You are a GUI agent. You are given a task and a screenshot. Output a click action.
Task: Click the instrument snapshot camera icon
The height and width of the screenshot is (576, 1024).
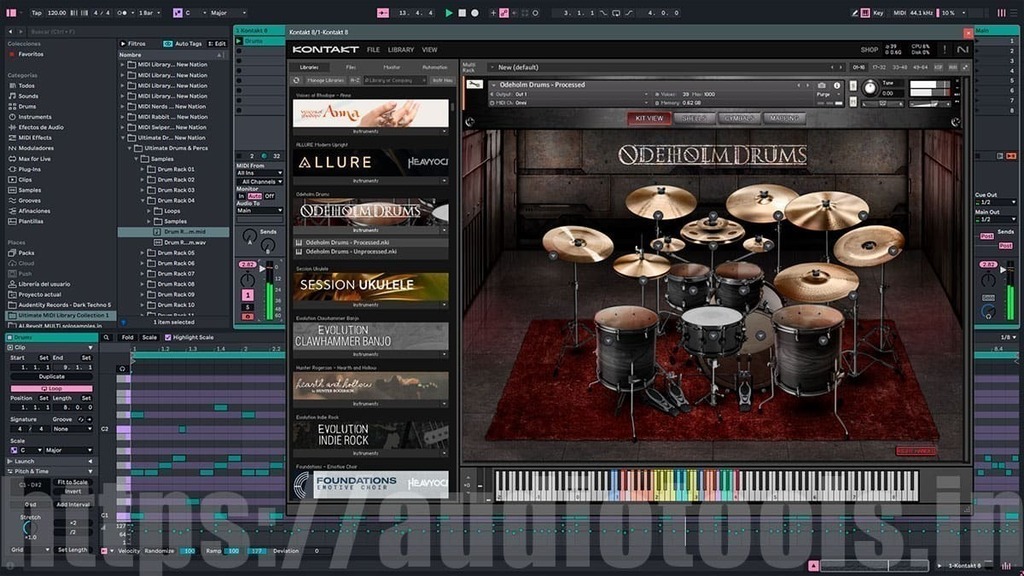pos(822,86)
